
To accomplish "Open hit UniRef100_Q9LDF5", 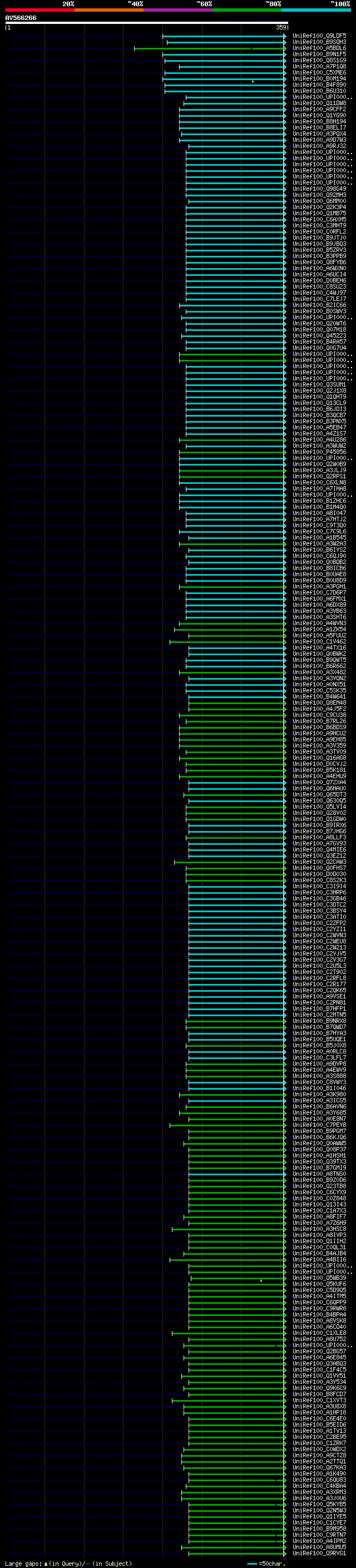I will [x=319, y=36].
